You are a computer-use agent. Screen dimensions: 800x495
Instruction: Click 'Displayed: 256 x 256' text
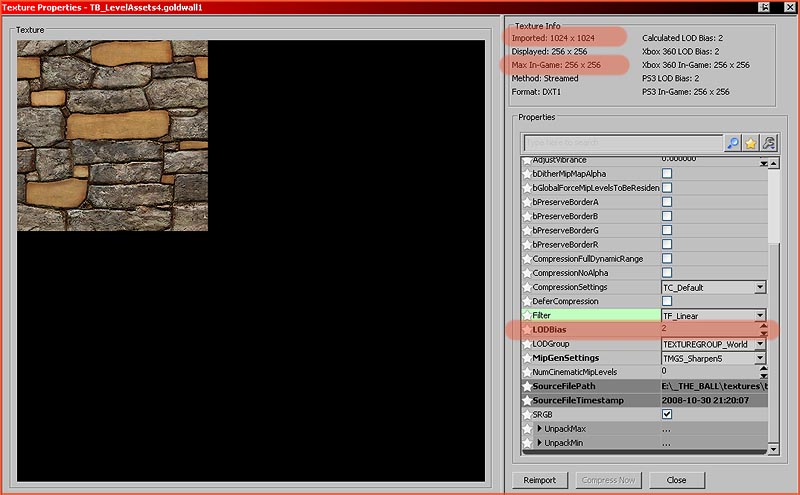[x=549, y=52]
